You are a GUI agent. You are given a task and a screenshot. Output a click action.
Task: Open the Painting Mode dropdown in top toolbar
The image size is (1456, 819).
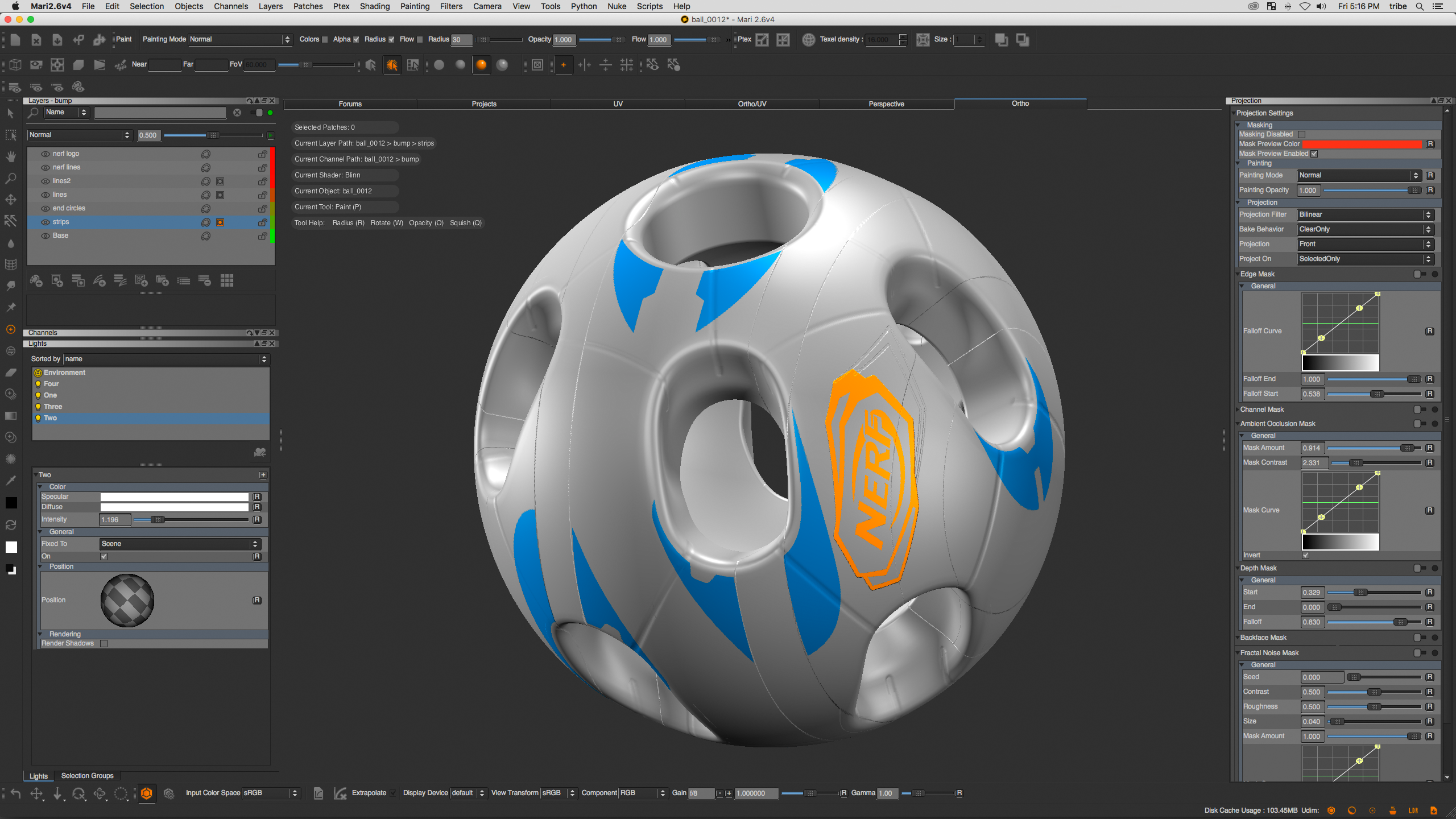point(240,40)
